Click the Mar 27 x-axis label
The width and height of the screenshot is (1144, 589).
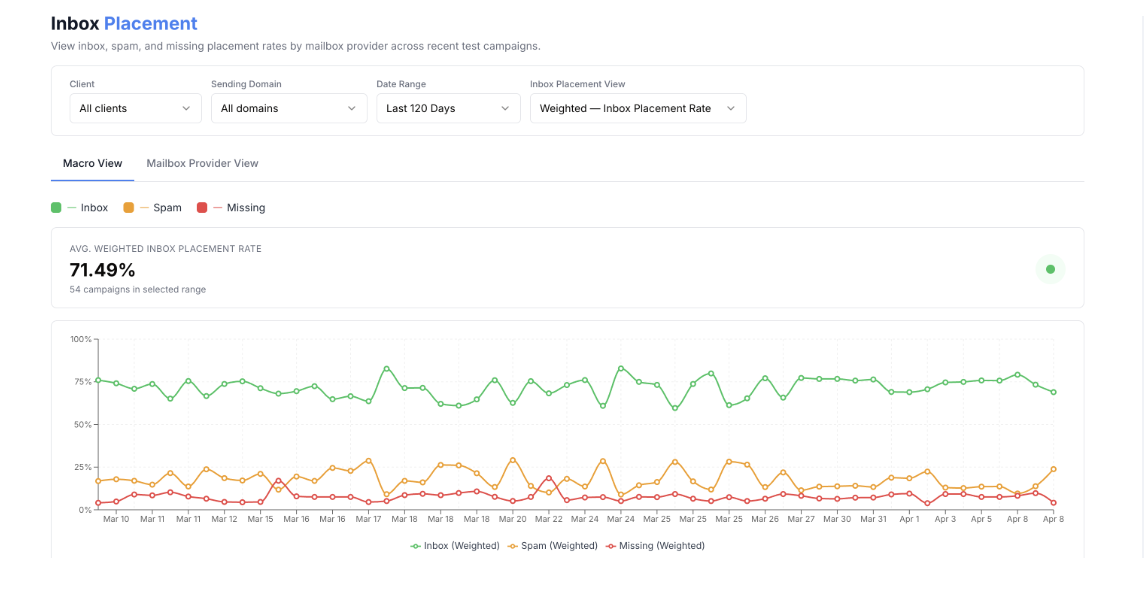[x=801, y=520]
